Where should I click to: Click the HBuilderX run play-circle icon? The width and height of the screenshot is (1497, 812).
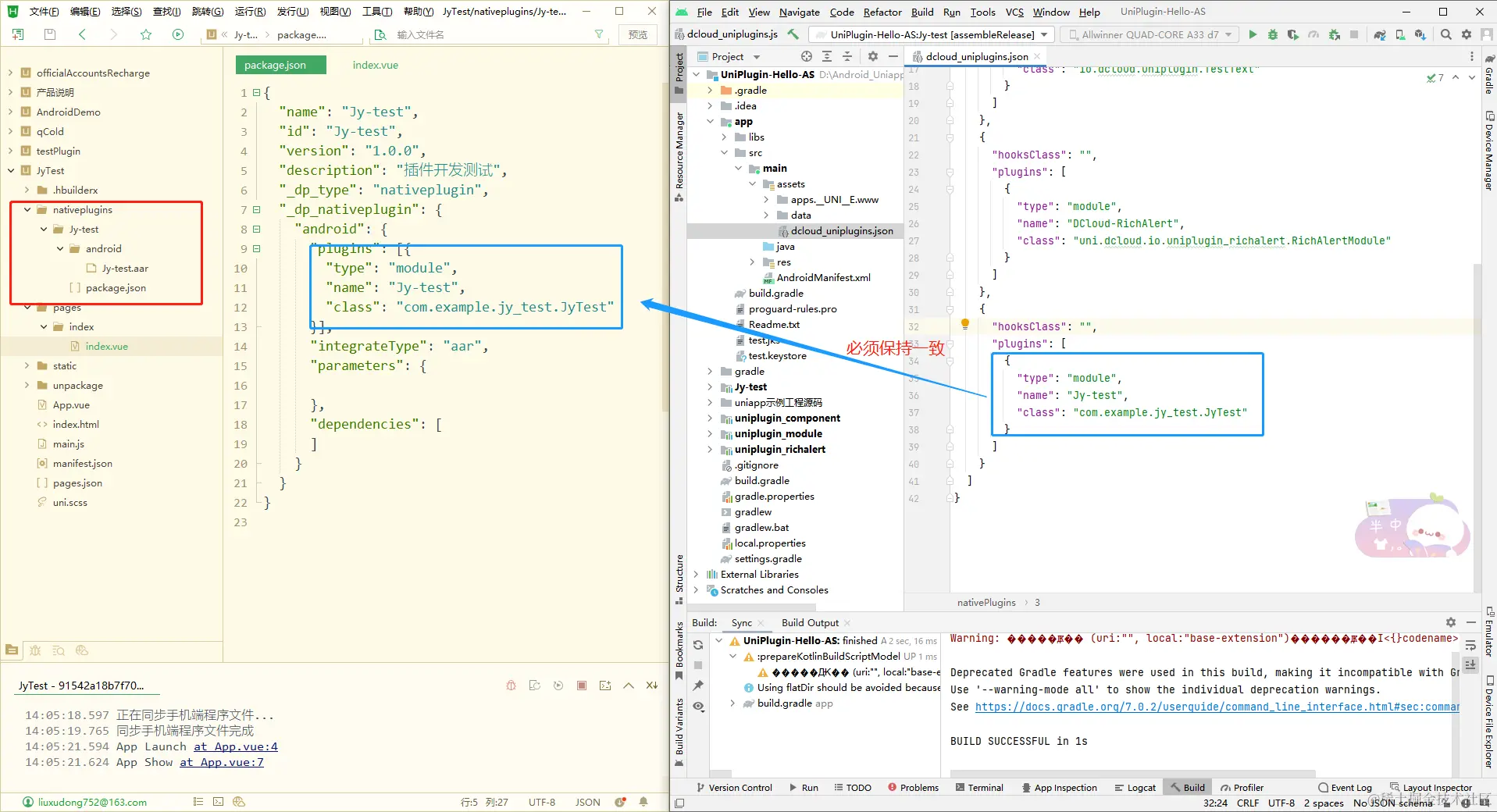178,34
